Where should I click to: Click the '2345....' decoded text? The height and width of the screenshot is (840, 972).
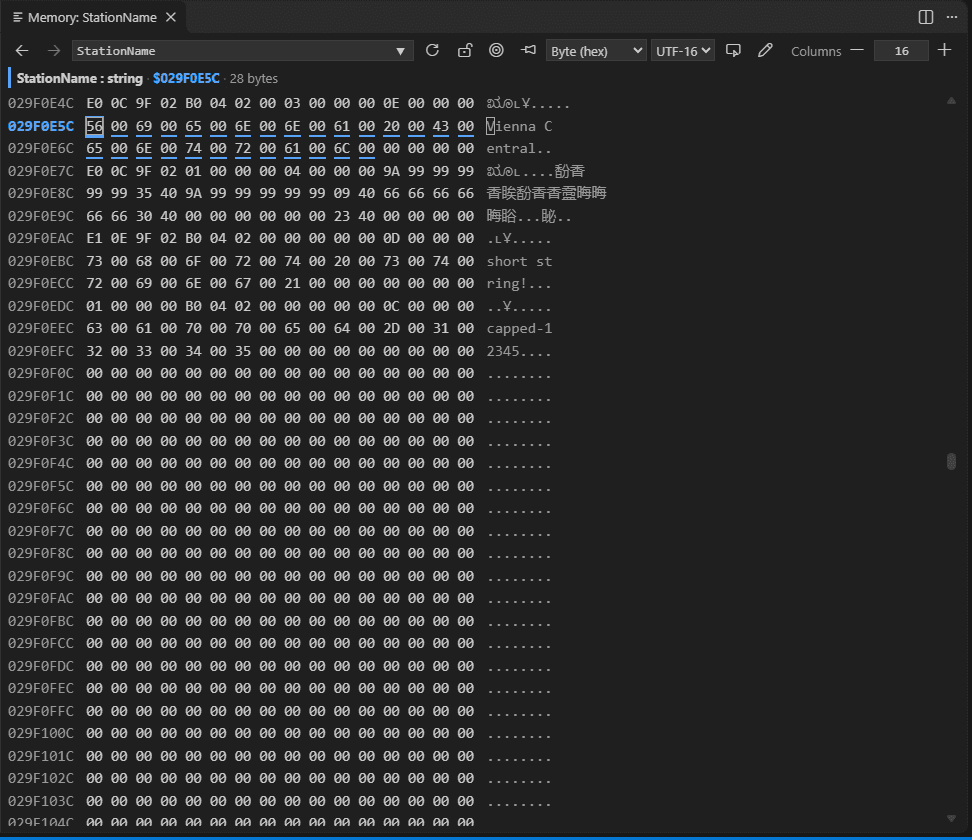click(x=519, y=351)
